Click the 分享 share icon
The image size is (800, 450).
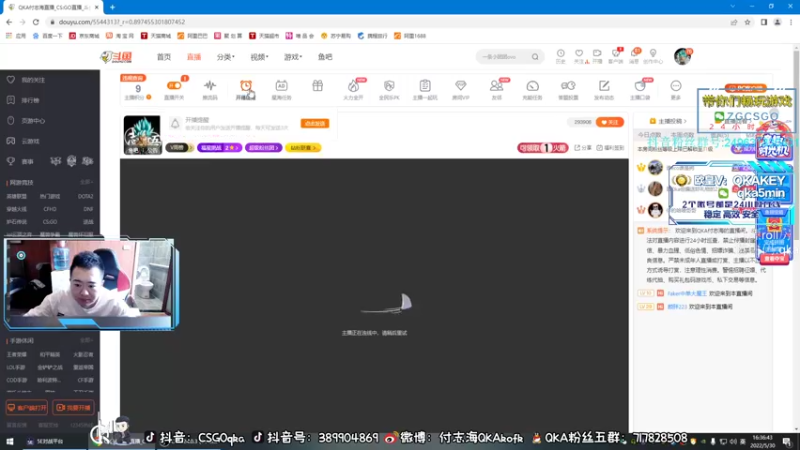583,148
